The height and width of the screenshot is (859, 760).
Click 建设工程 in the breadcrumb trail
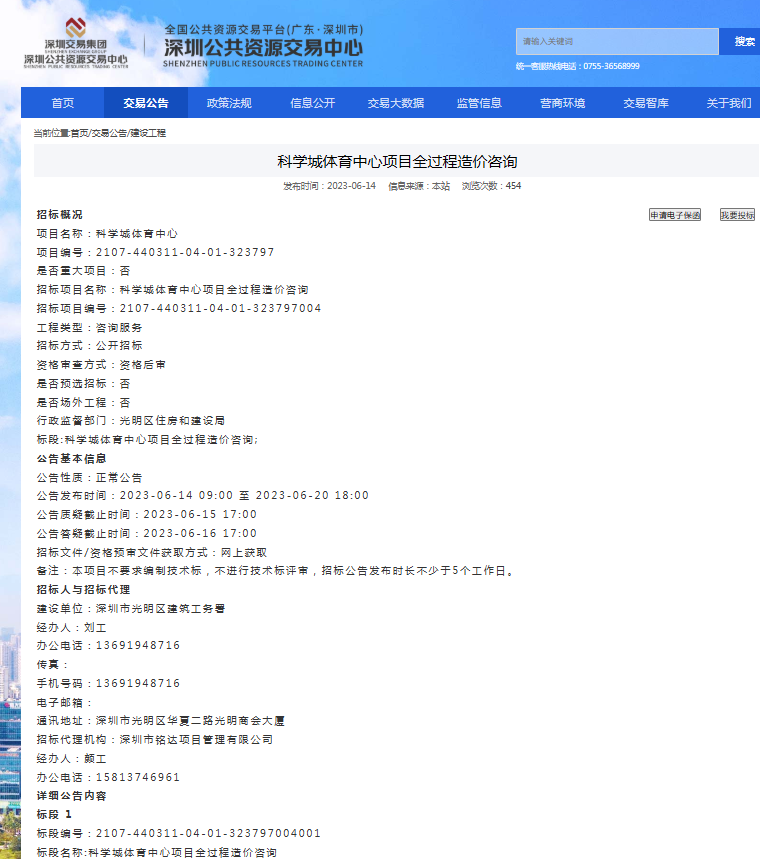pyautogui.click(x=147, y=133)
